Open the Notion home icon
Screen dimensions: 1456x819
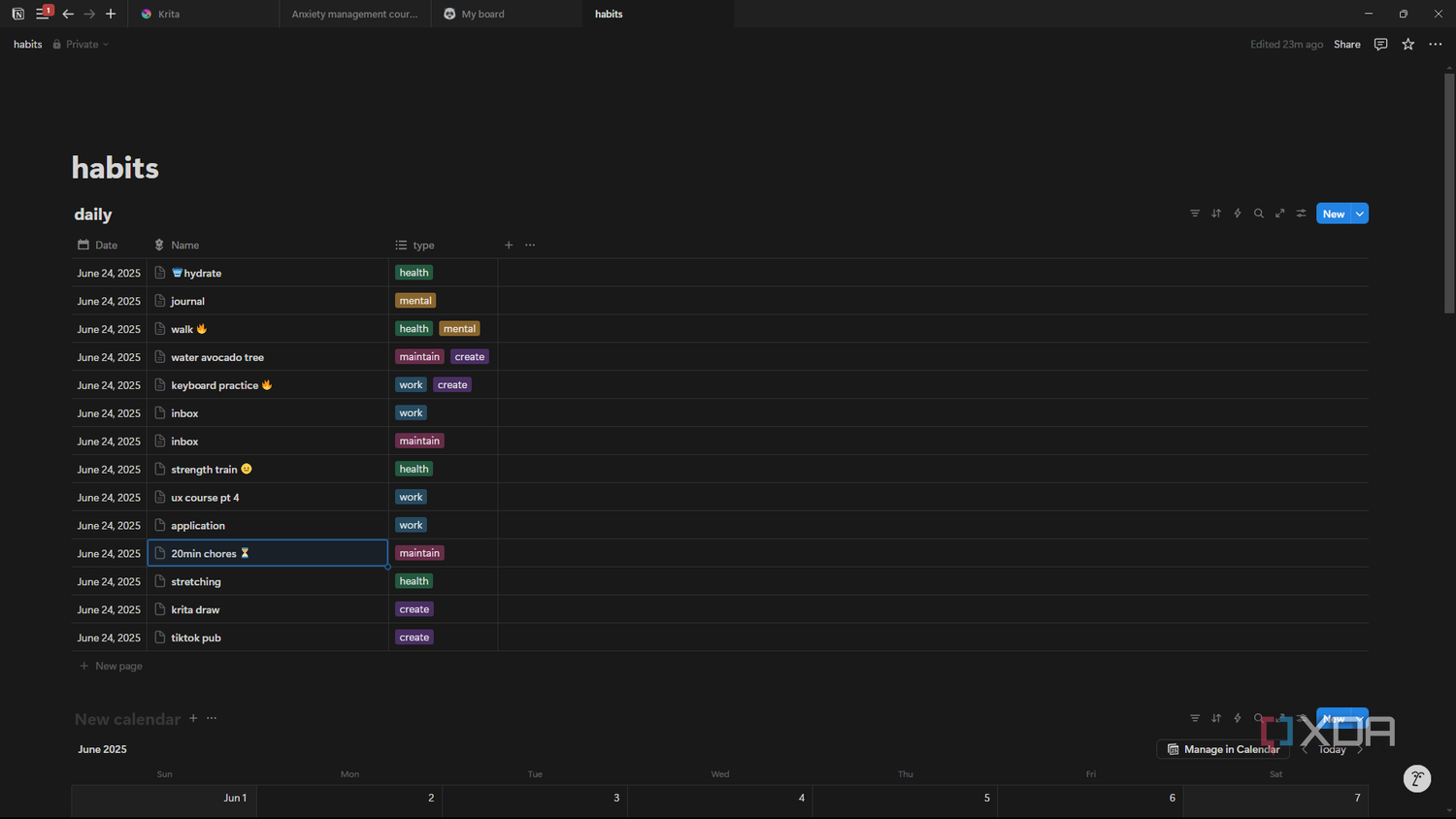17,14
